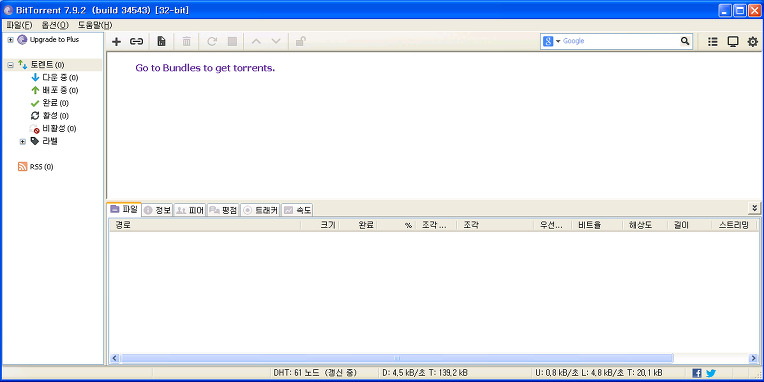The image size is (764, 382).
Task: Expand the 라벨 tree node
Action: pos(22,142)
